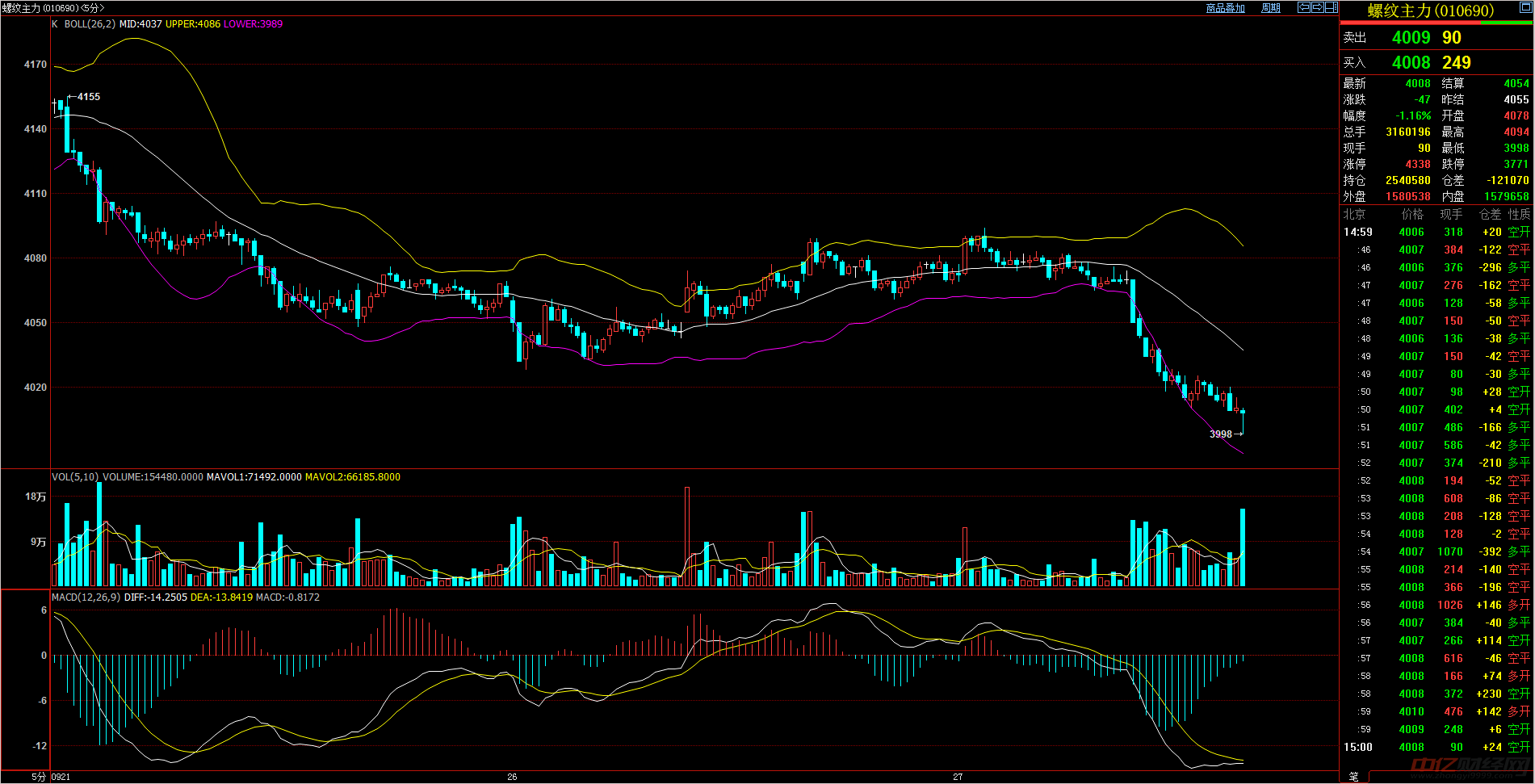
Task: Click the UPPER:4086 Bollinger value
Action: pyautogui.click(x=193, y=24)
